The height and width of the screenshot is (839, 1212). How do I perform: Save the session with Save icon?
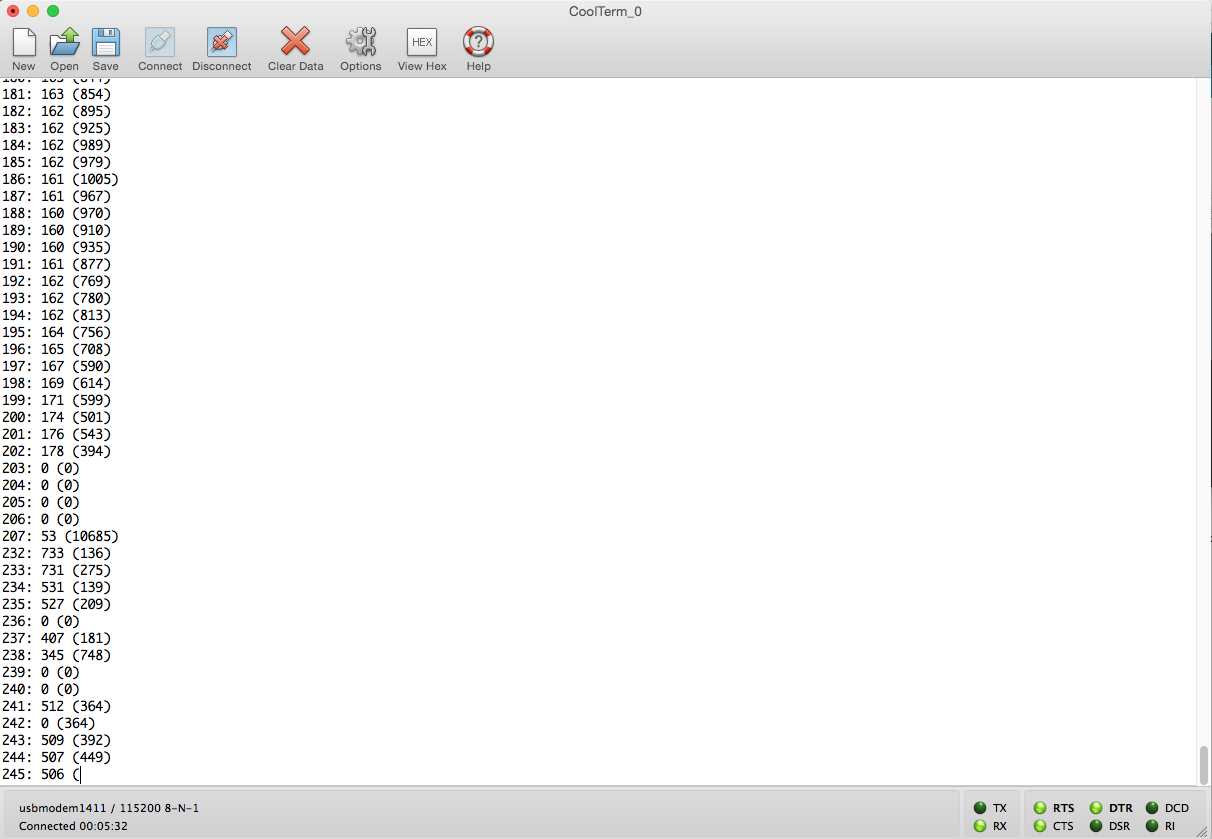[x=105, y=42]
